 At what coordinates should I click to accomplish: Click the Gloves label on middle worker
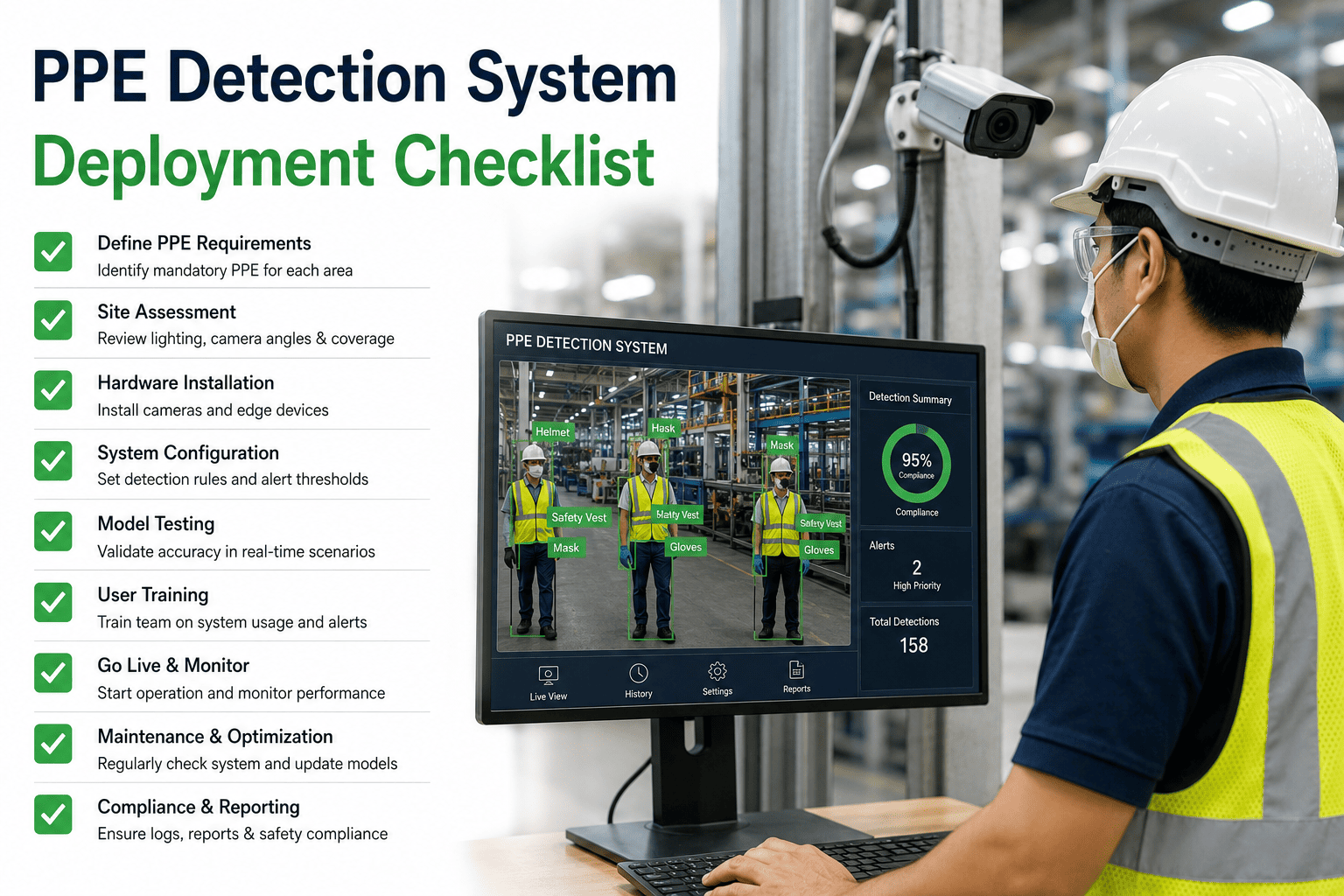point(685,547)
